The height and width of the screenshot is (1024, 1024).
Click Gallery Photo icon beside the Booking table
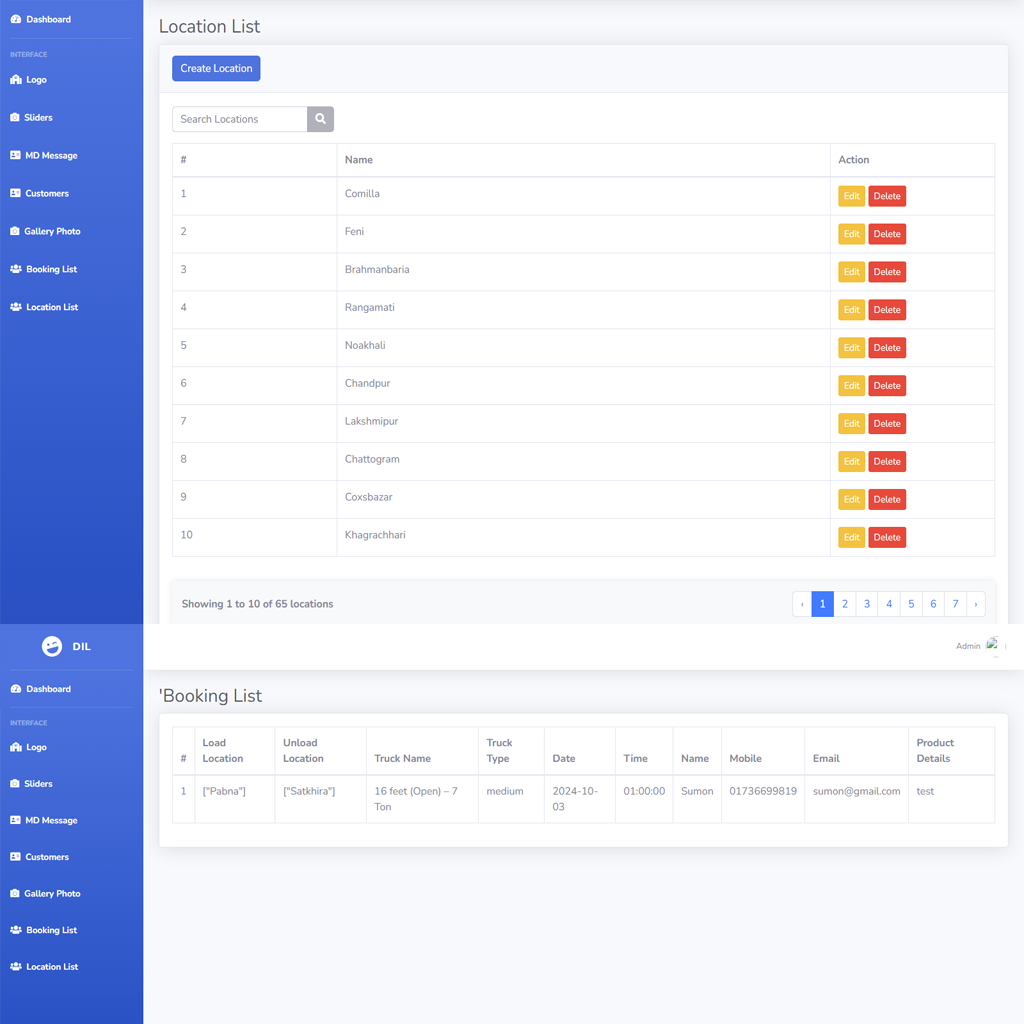pos(15,894)
